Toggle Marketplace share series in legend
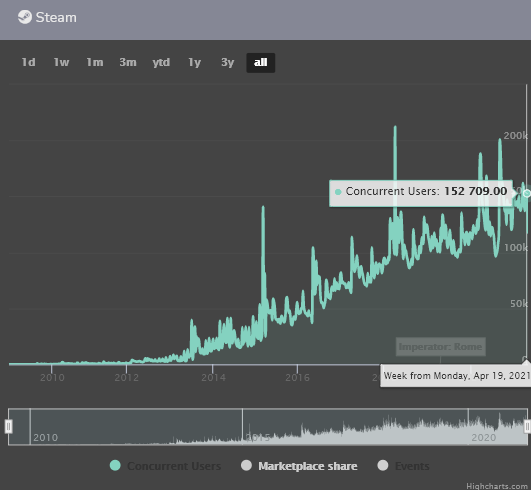Image resolution: width=531 pixels, height=490 pixels. pos(299,466)
